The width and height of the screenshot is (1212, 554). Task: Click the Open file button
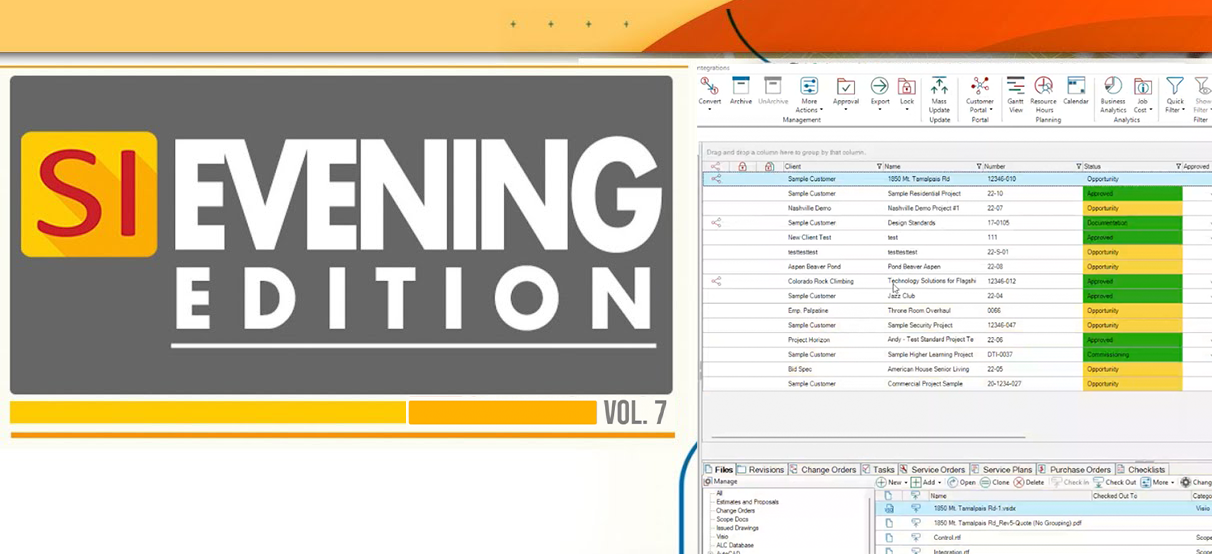pos(962,482)
